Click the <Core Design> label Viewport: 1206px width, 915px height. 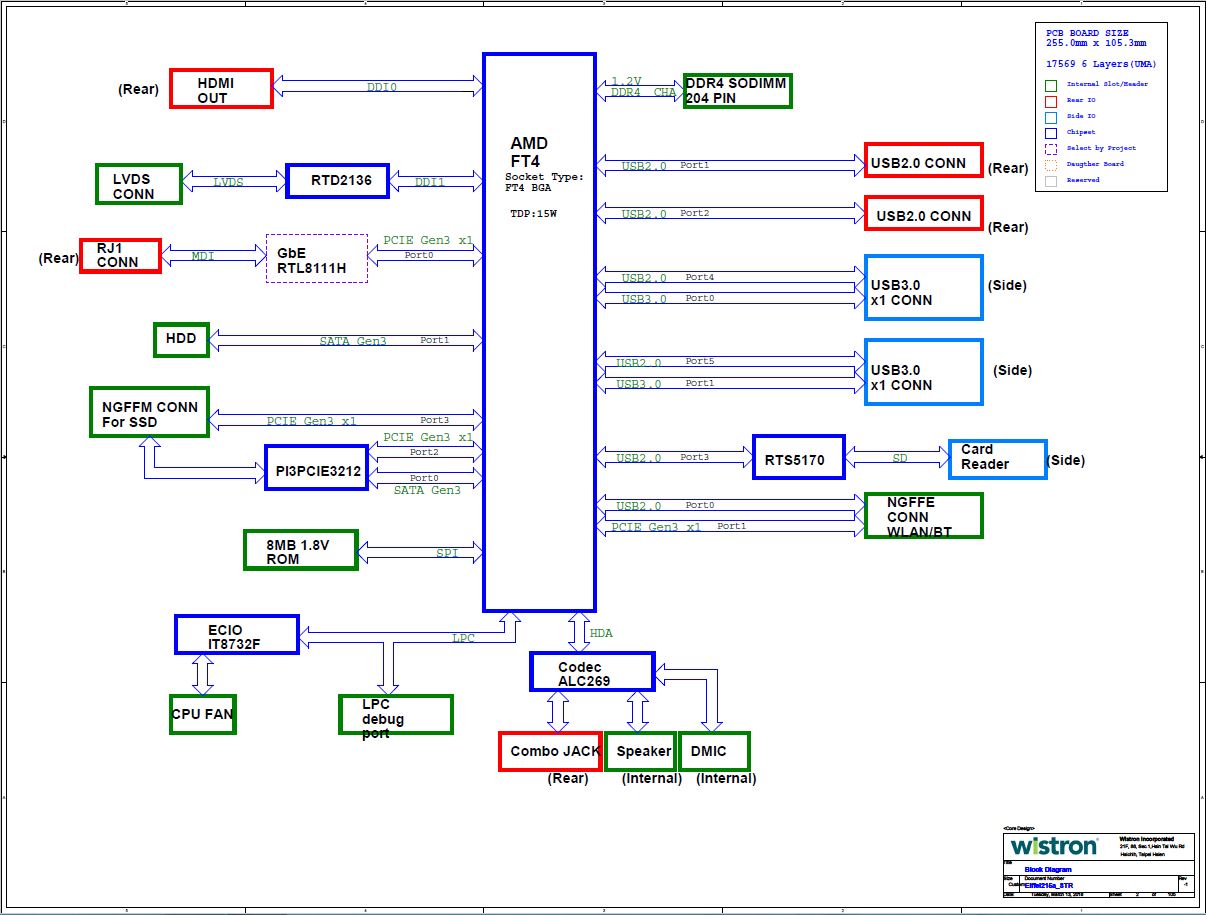pos(1018,829)
